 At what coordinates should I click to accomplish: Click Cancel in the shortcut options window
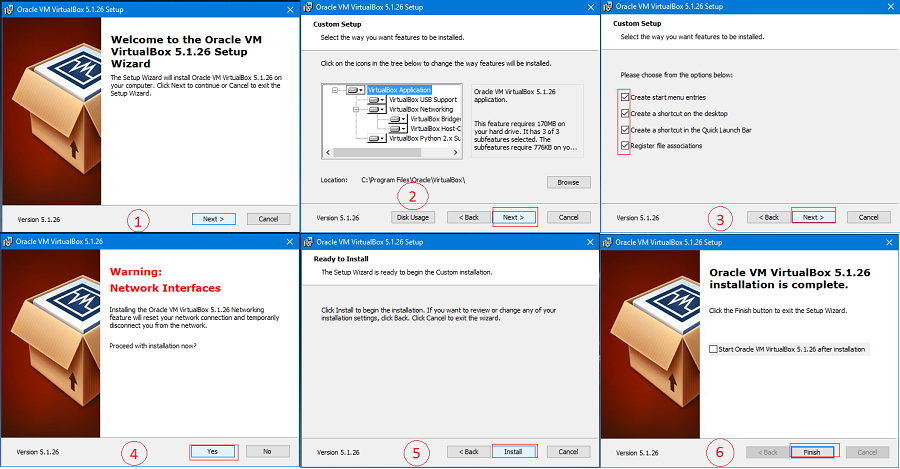(x=868, y=218)
